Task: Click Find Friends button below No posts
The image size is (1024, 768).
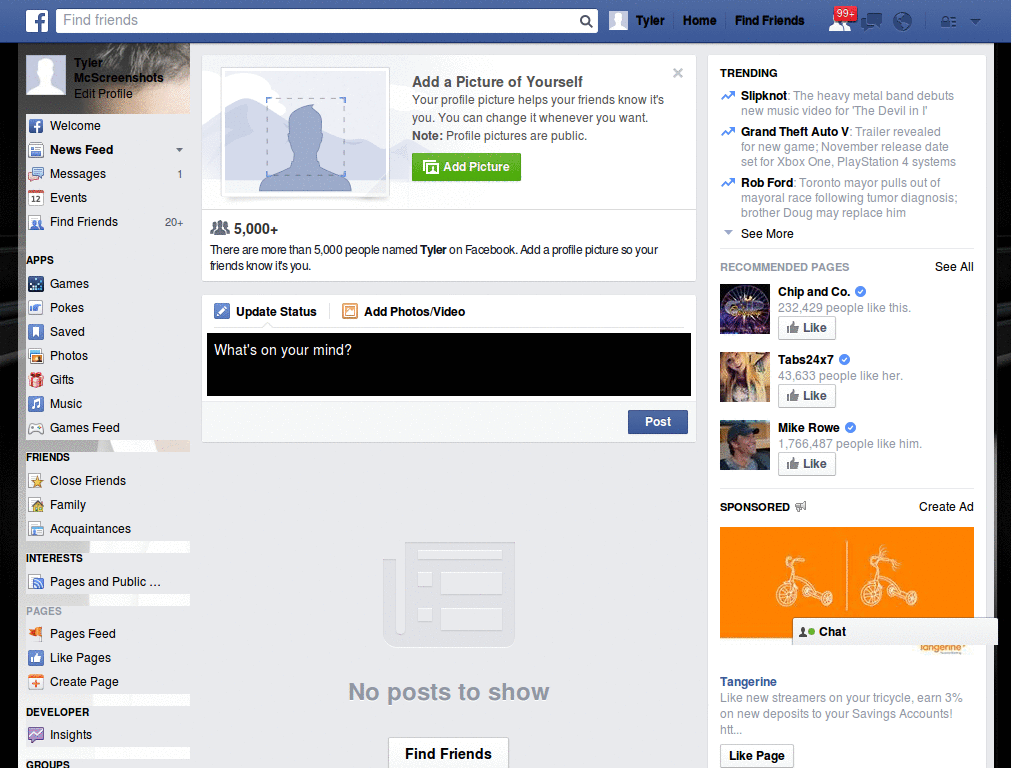Action: (x=448, y=754)
